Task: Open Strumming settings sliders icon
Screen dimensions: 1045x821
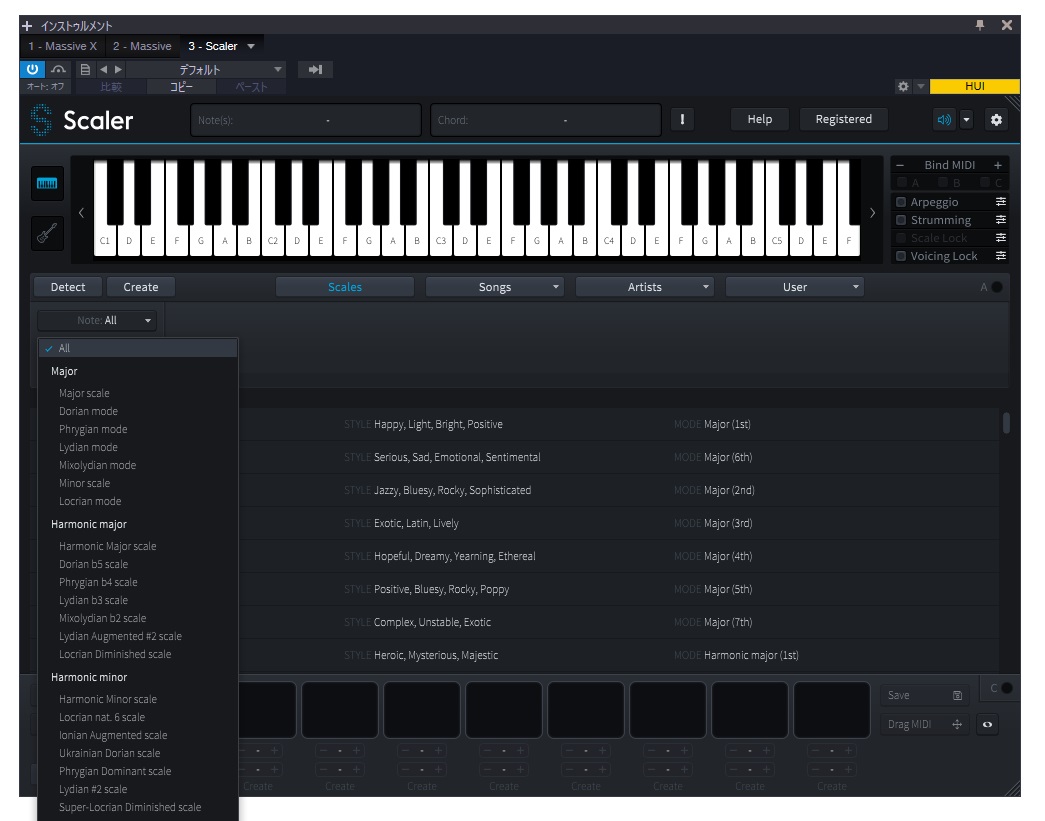Action: point(1000,219)
